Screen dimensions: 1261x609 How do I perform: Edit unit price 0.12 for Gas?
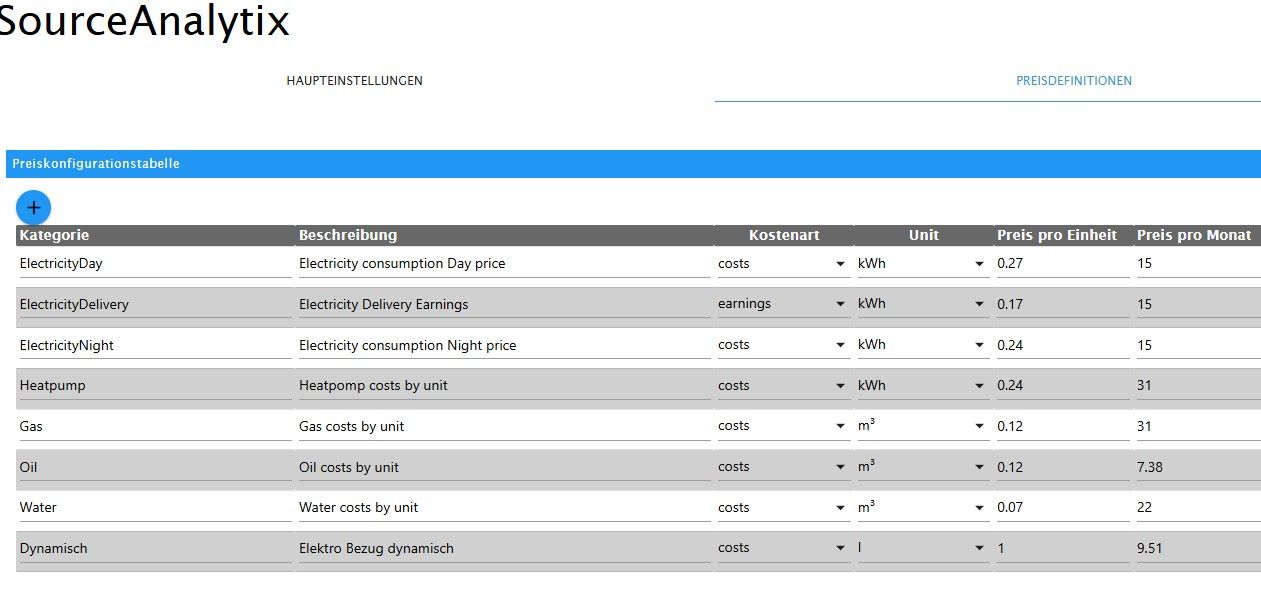point(1063,426)
